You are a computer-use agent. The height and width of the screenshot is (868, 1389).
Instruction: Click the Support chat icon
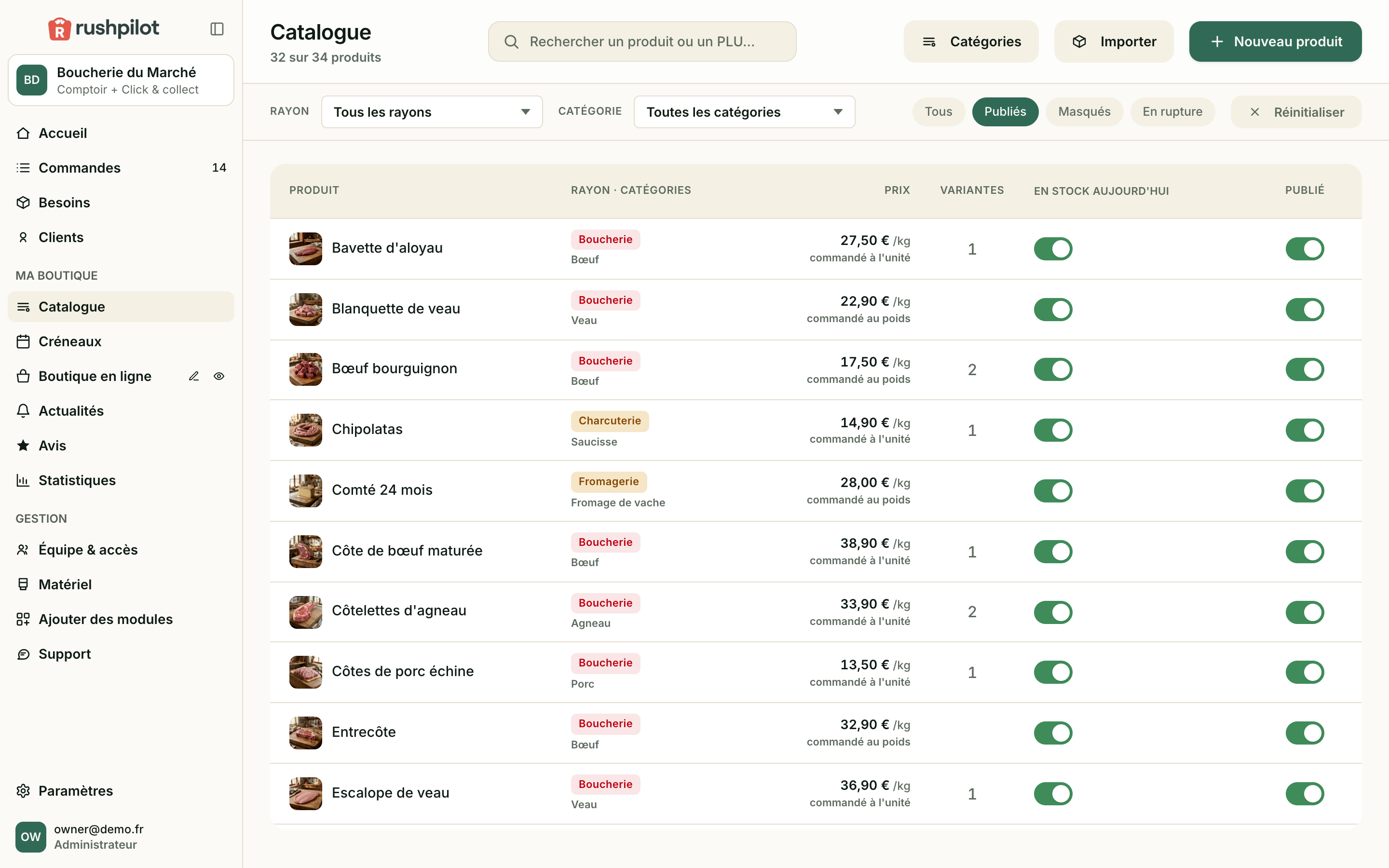click(x=23, y=654)
